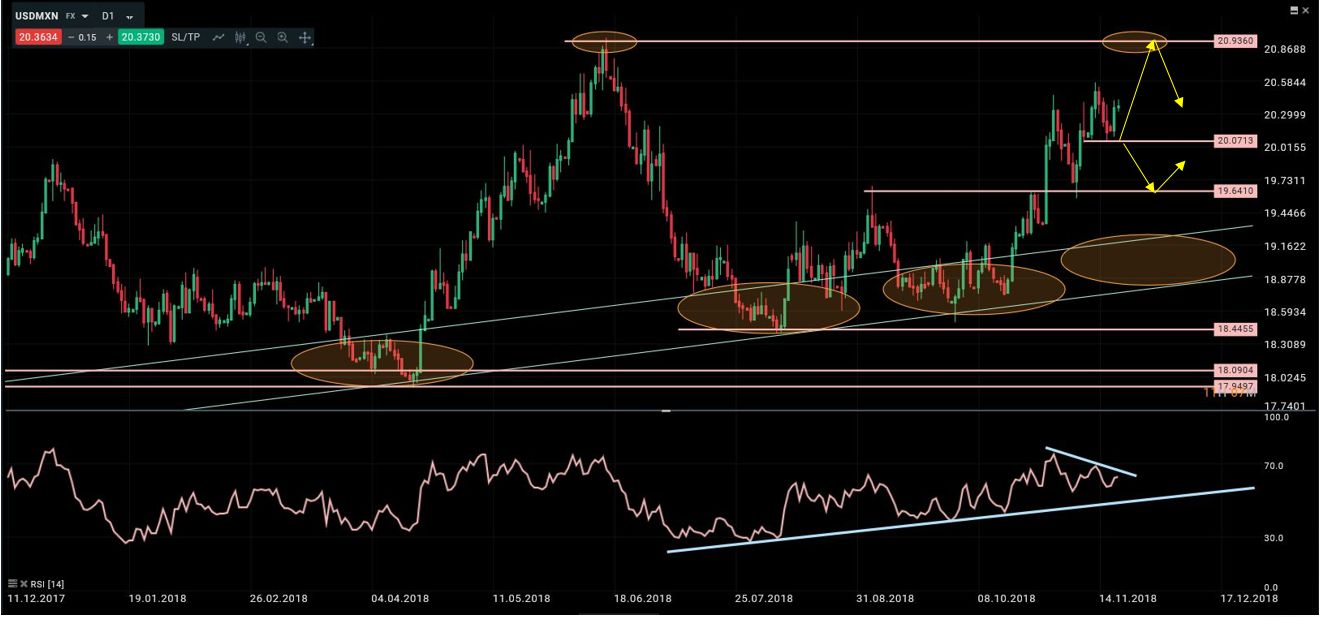Click the 30.0 RSI scale value

click(x=1276, y=538)
